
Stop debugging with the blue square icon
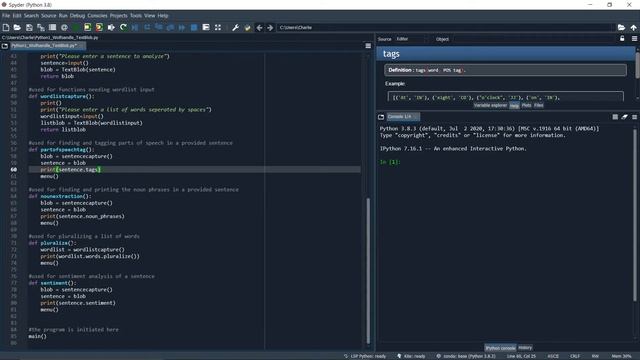tap(194, 27)
